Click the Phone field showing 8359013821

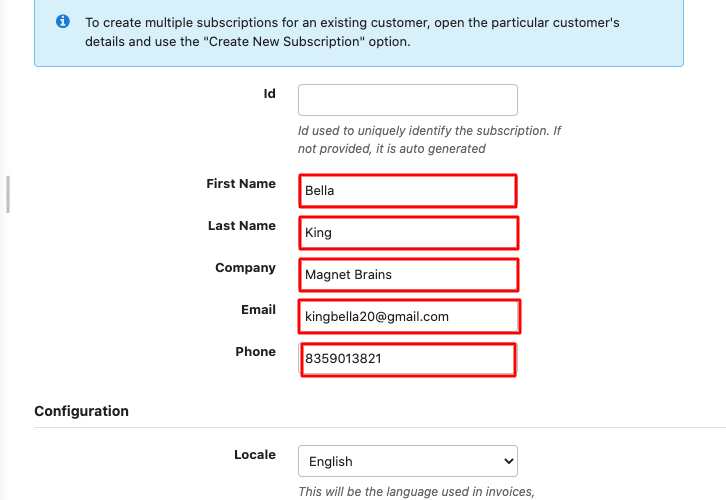point(408,359)
